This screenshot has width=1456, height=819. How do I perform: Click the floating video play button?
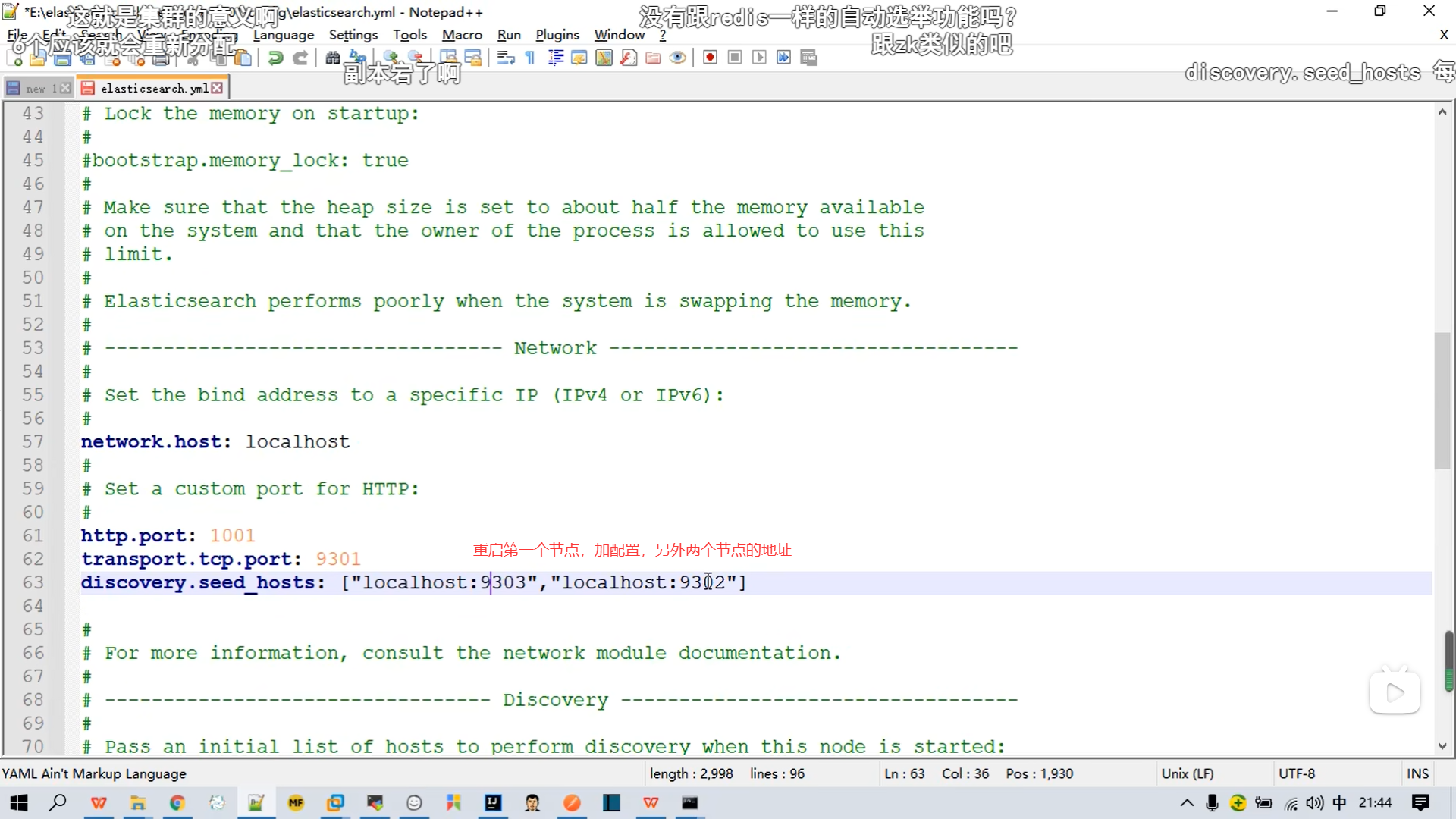click(1394, 692)
